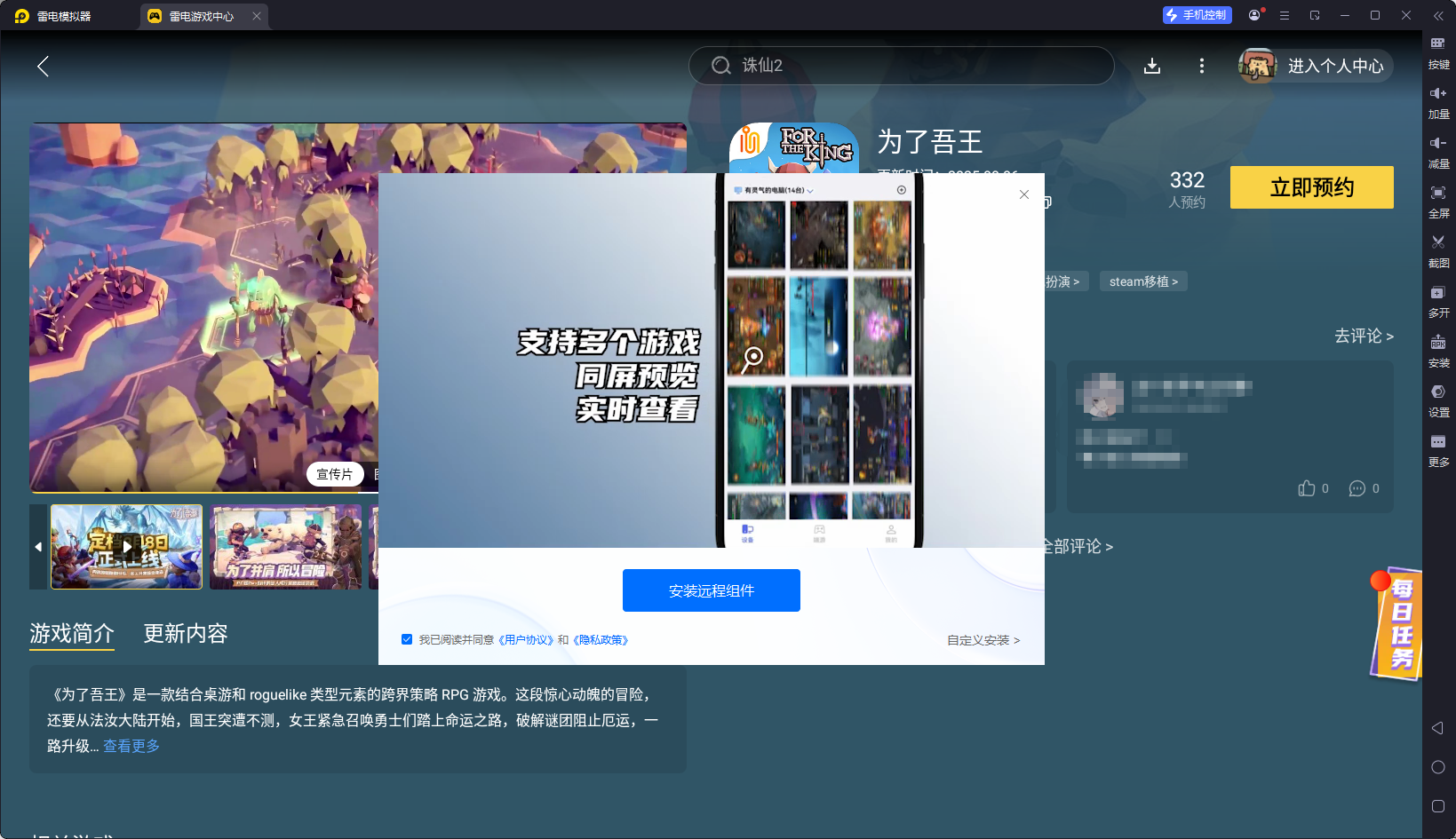Open the key mapping (按键) tool

pos(1438,51)
